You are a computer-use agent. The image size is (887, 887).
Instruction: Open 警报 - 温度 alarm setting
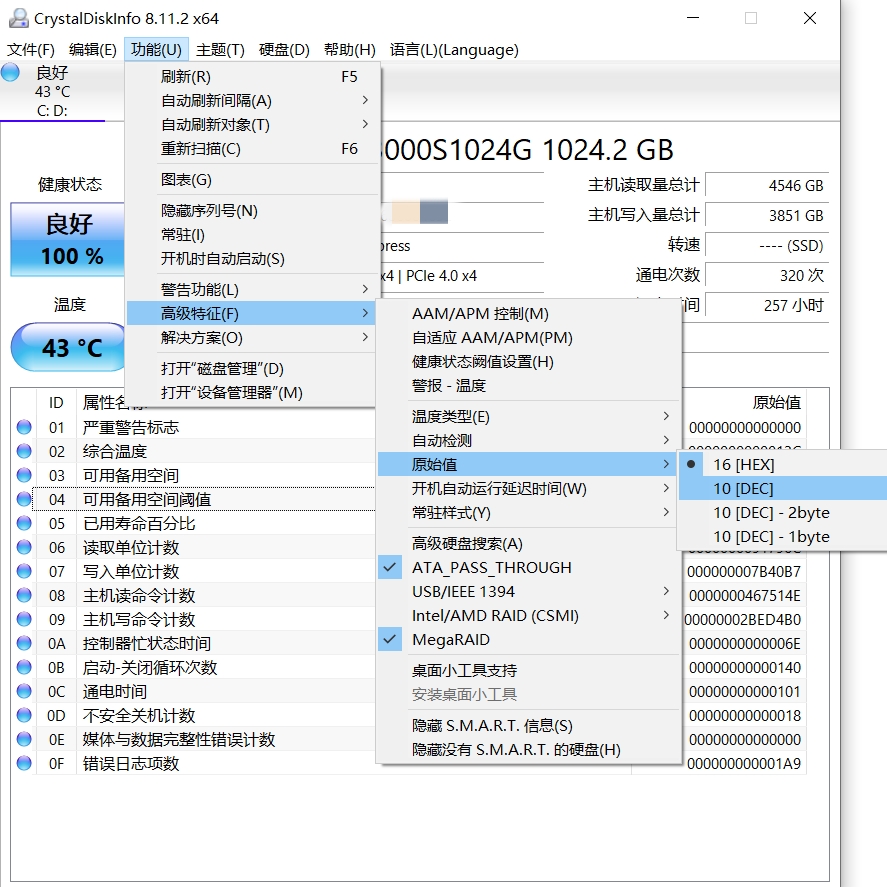point(528,386)
